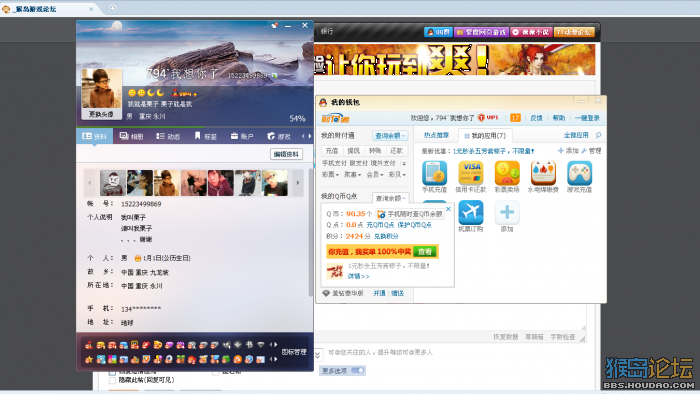This screenshot has height=394, width=700.
Task: Open the 游戏 games tab
Action: pyautogui.click(x=279, y=136)
